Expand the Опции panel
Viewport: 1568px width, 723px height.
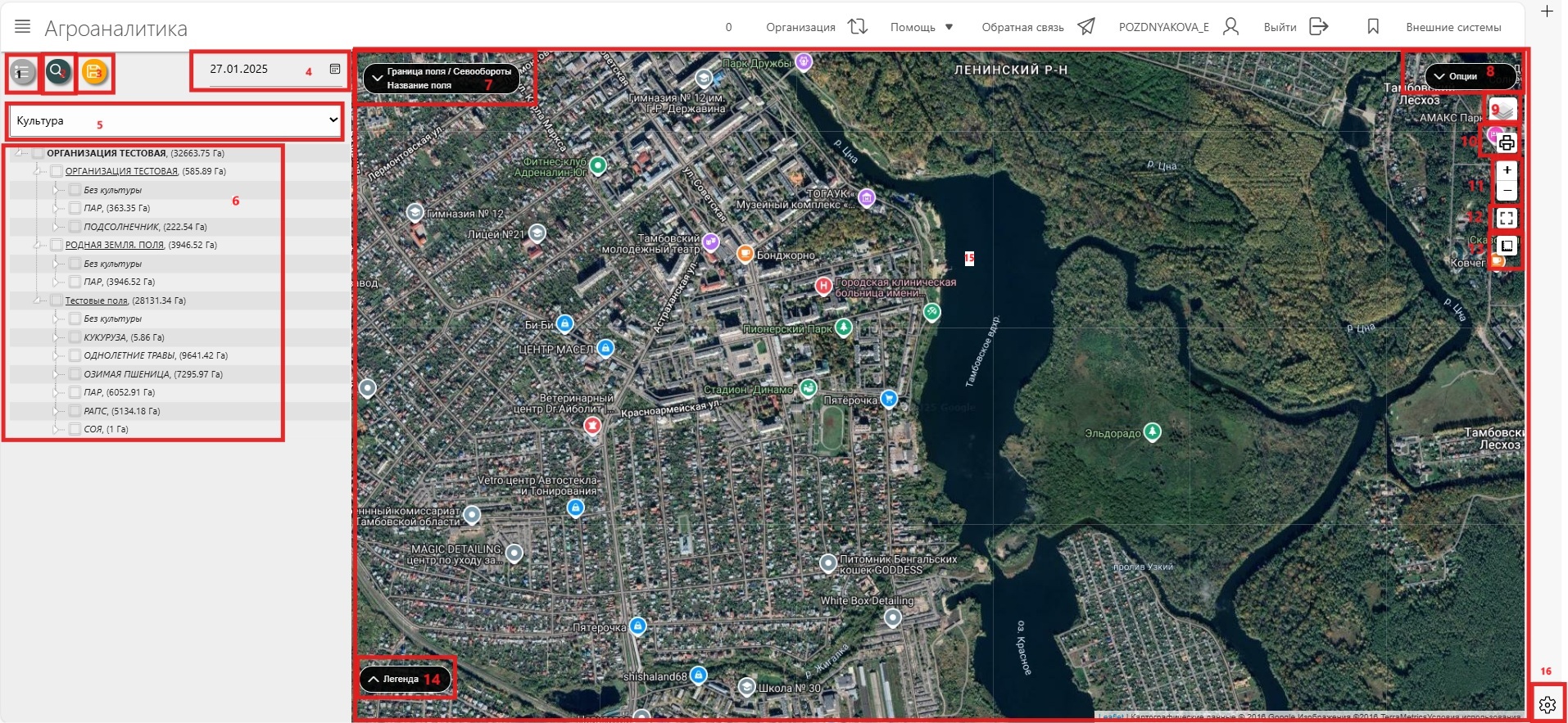[x=1462, y=76]
